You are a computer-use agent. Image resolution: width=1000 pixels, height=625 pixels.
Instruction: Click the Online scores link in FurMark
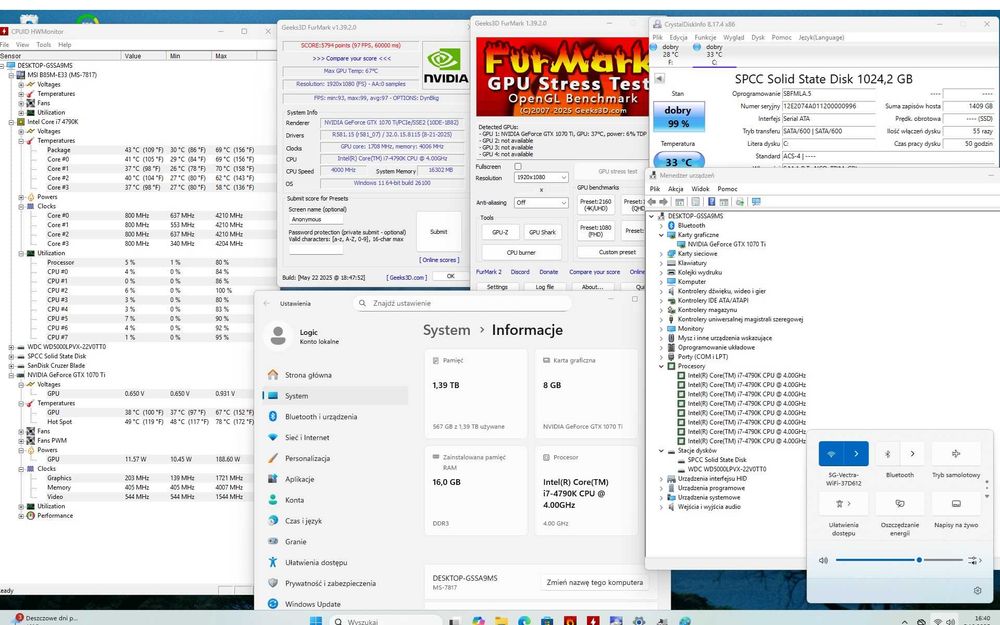439,260
